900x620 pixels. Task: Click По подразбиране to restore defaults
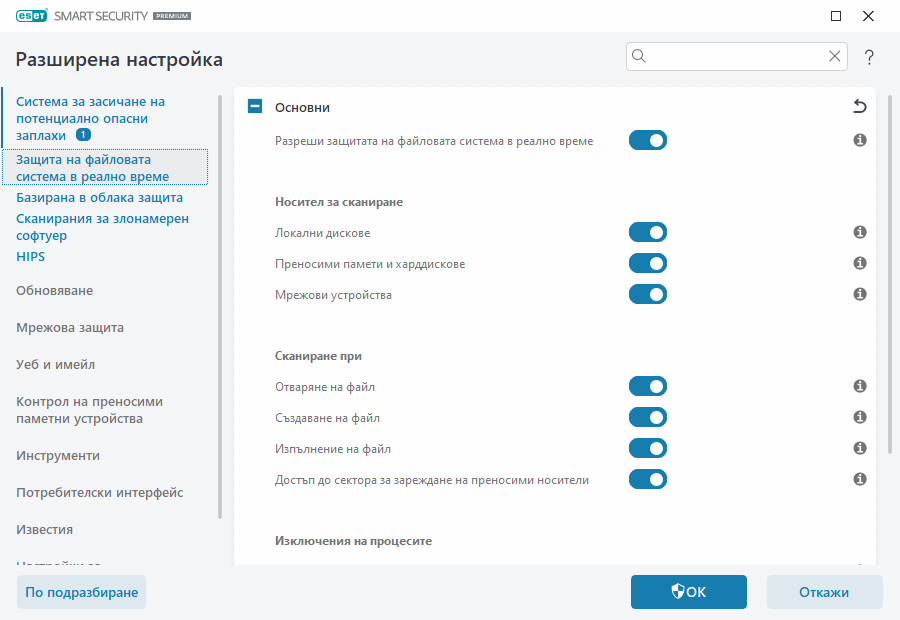coord(81,591)
